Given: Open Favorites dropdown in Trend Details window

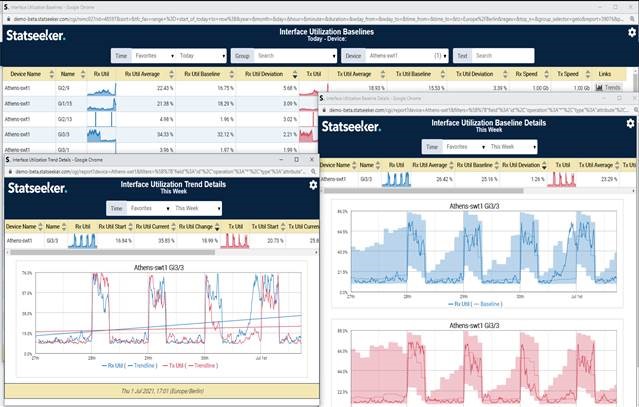Looking at the screenshot, I should coord(149,208).
